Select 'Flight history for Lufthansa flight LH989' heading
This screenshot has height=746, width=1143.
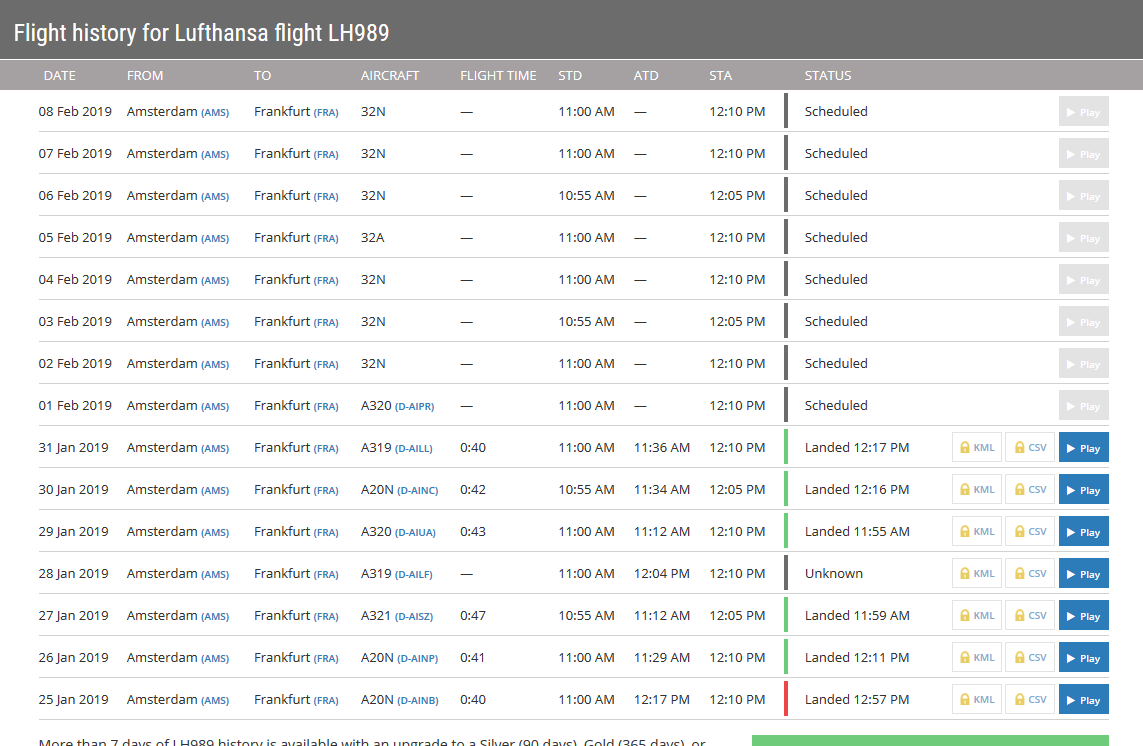click(x=201, y=33)
